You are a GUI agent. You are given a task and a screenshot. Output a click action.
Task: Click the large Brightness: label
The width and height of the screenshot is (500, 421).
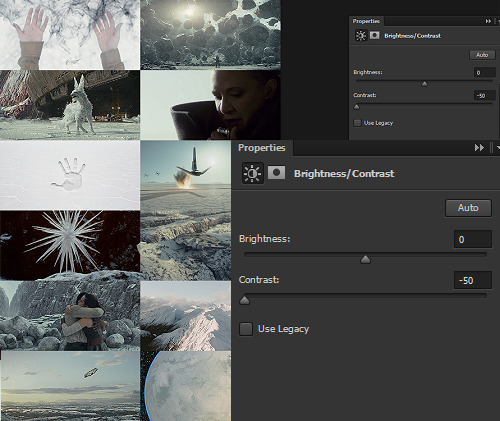click(265, 239)
